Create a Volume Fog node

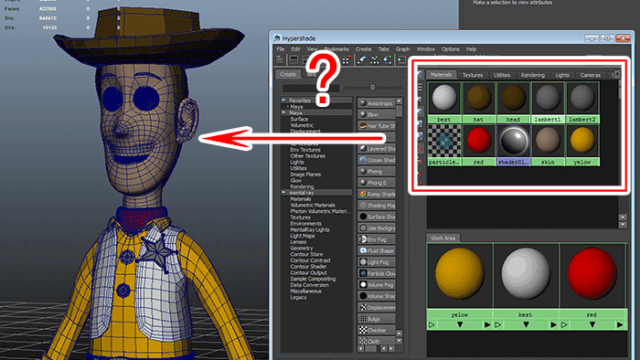[376, 285]
